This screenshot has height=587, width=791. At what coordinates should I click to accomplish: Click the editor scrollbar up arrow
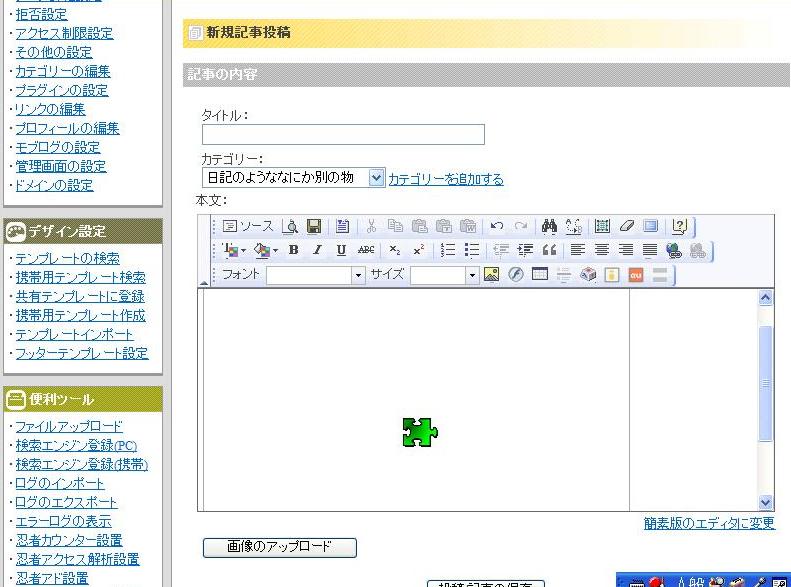coord(765,298)
